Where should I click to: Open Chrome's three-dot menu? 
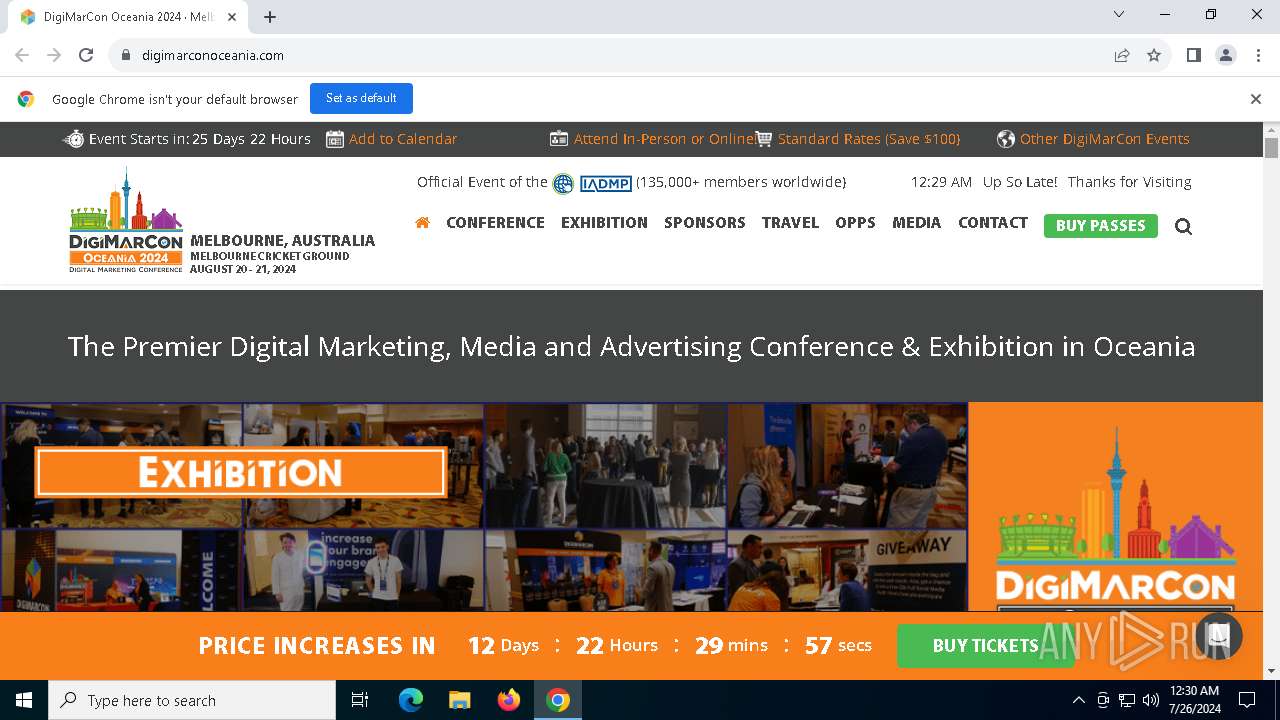pyautogui.click(x=1257, y=55)
